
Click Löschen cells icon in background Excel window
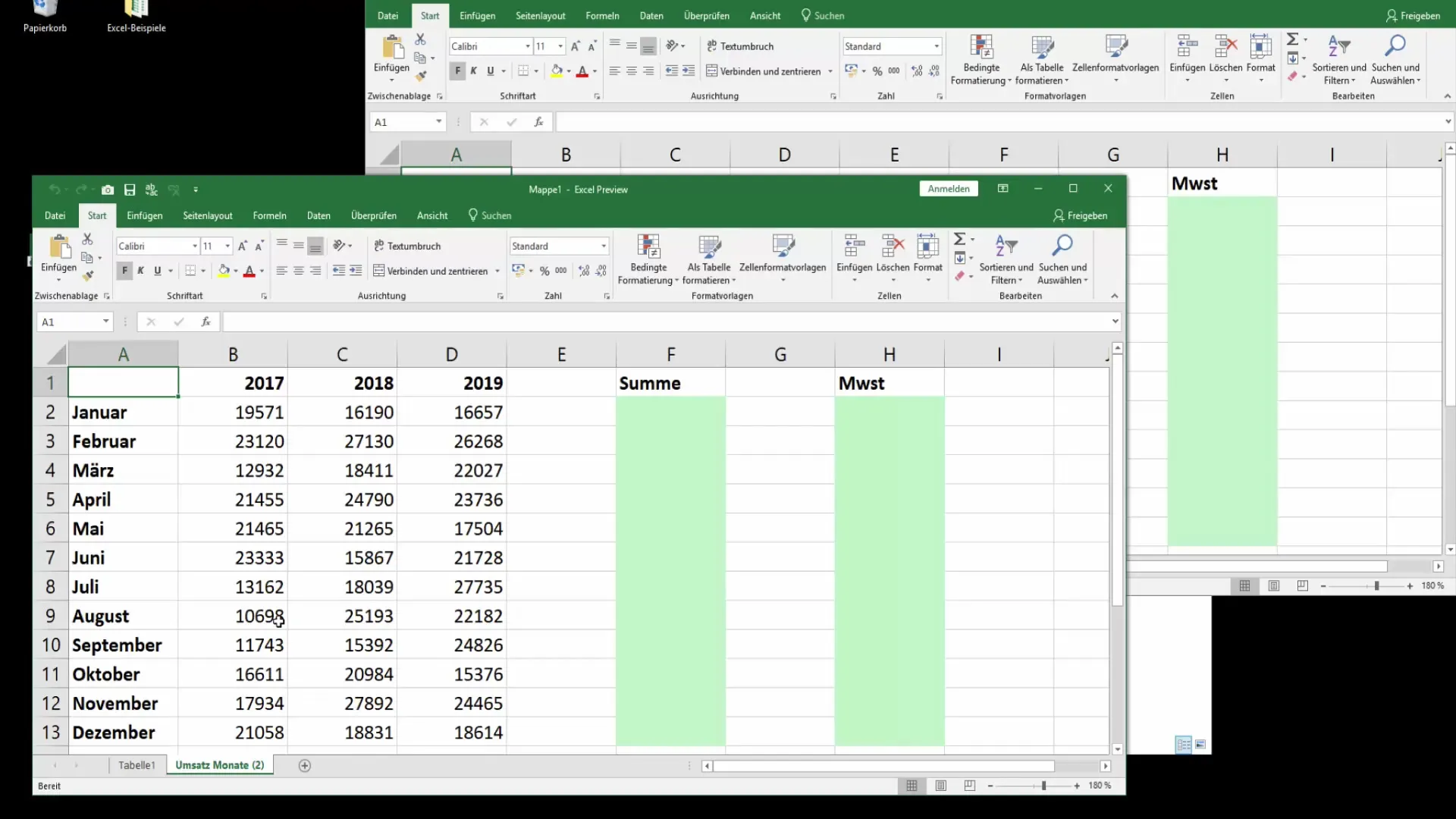pos(1225,47)
